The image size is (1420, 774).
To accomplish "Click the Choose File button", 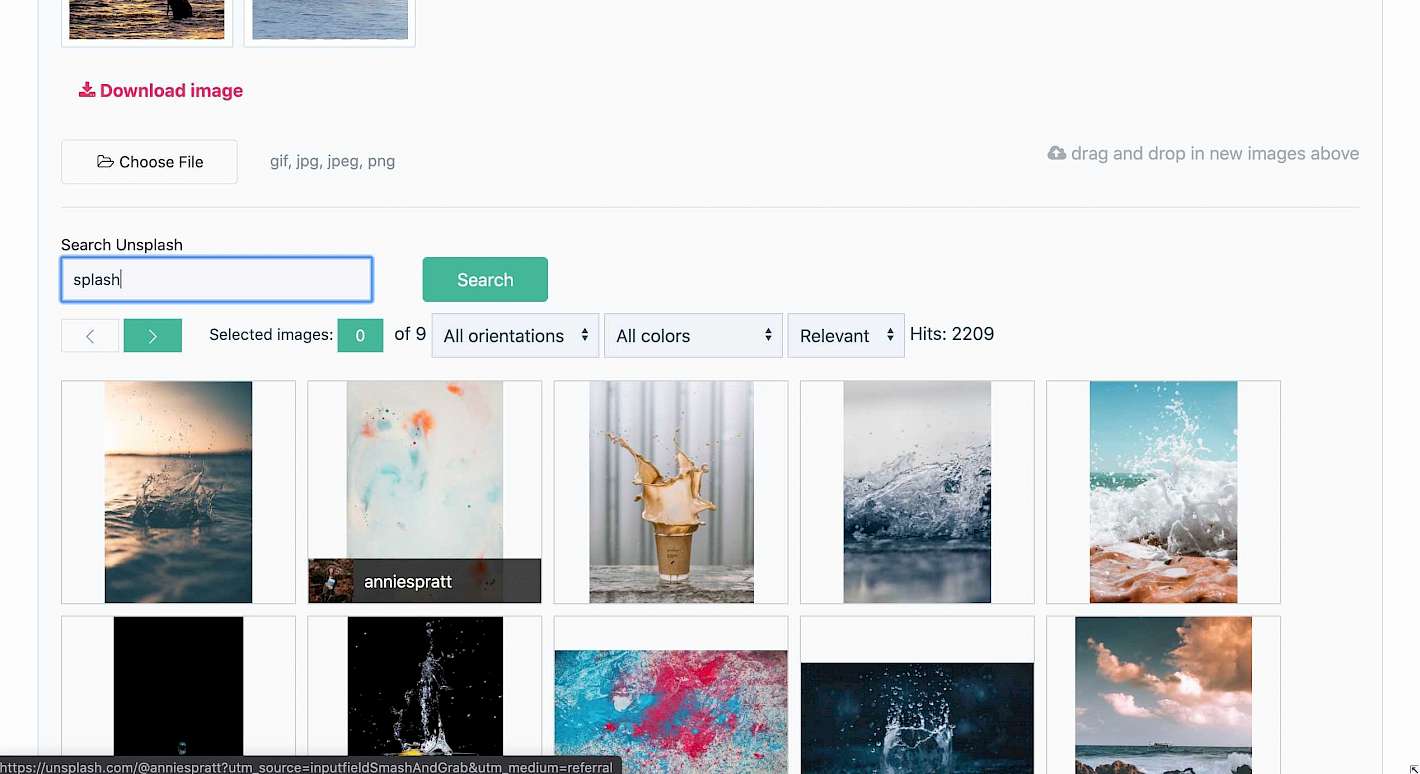I will [x=149, y=162].
